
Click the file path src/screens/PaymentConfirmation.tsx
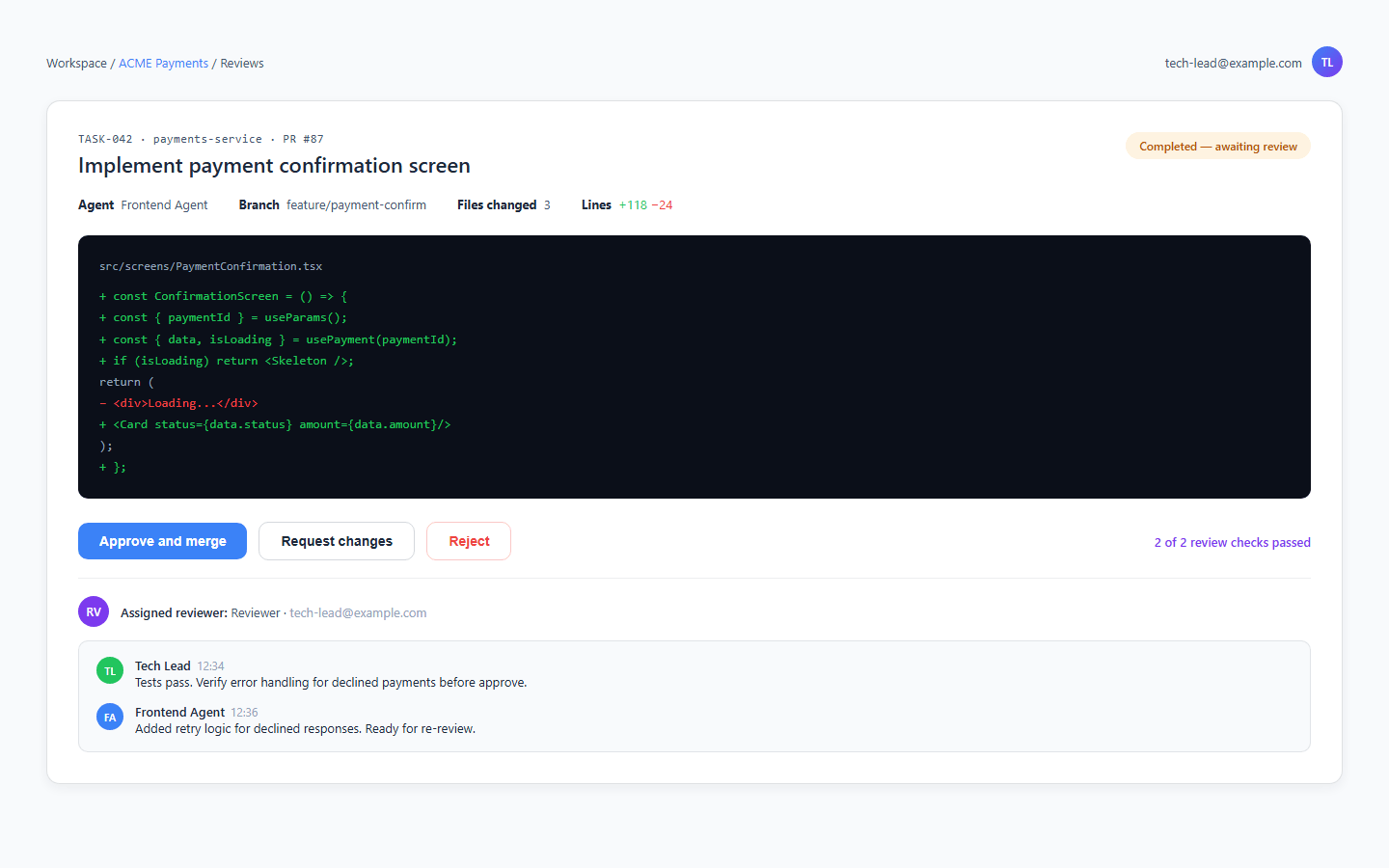[210, 266]
